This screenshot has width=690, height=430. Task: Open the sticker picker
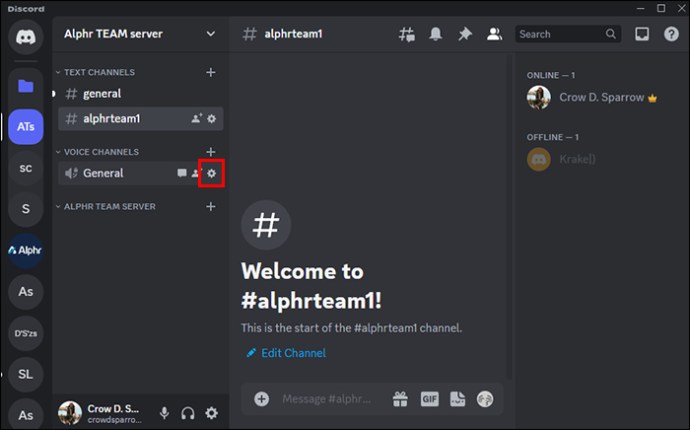[458, 399]
